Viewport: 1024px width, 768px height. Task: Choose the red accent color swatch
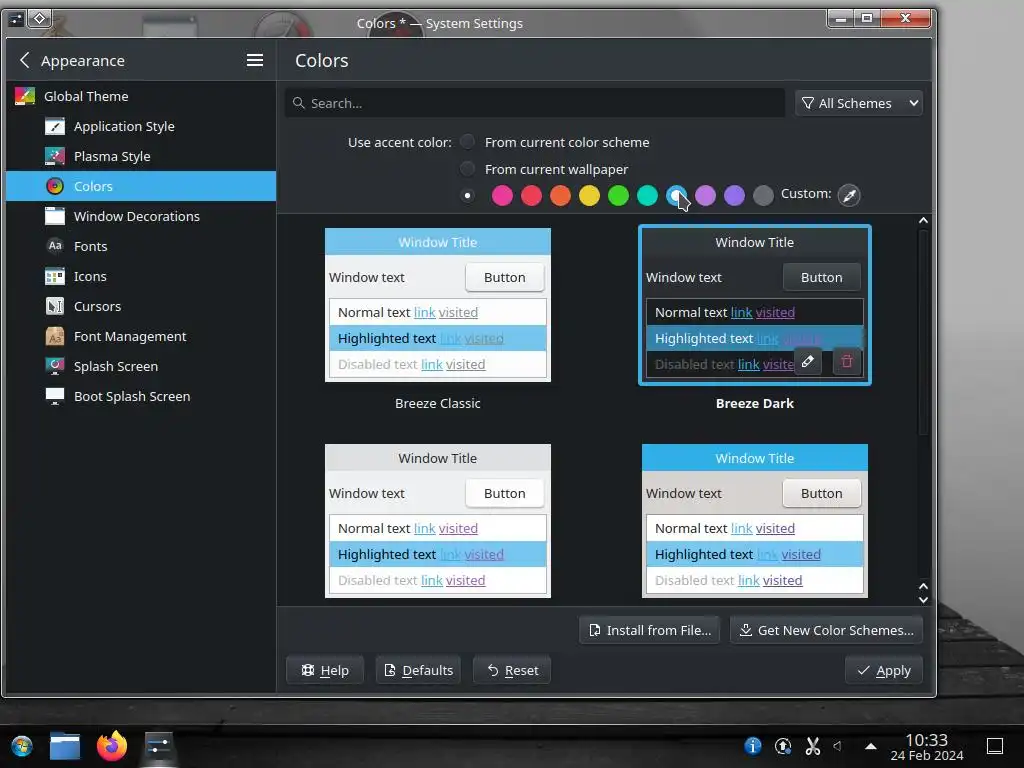531,195
